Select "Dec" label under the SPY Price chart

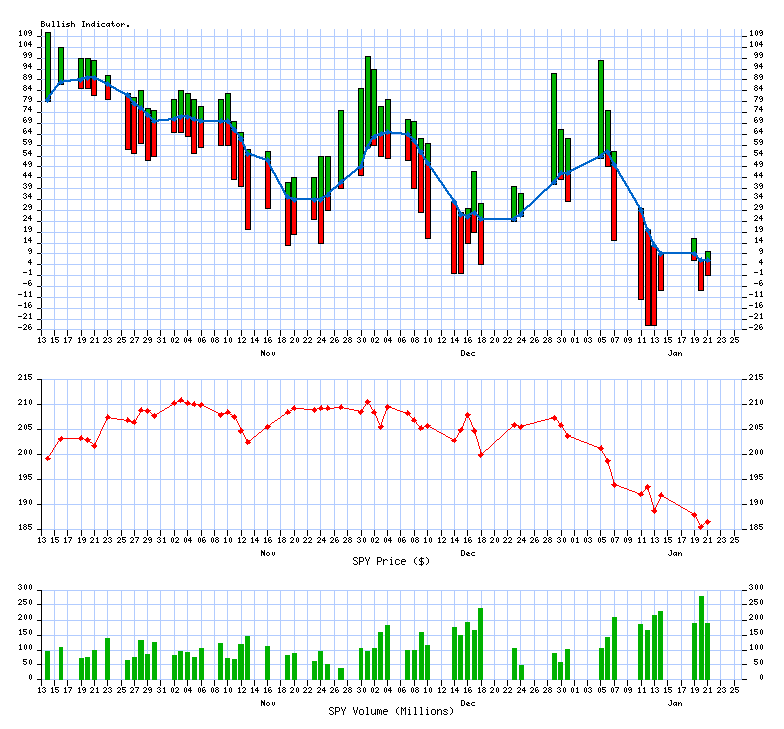point(467,552)
